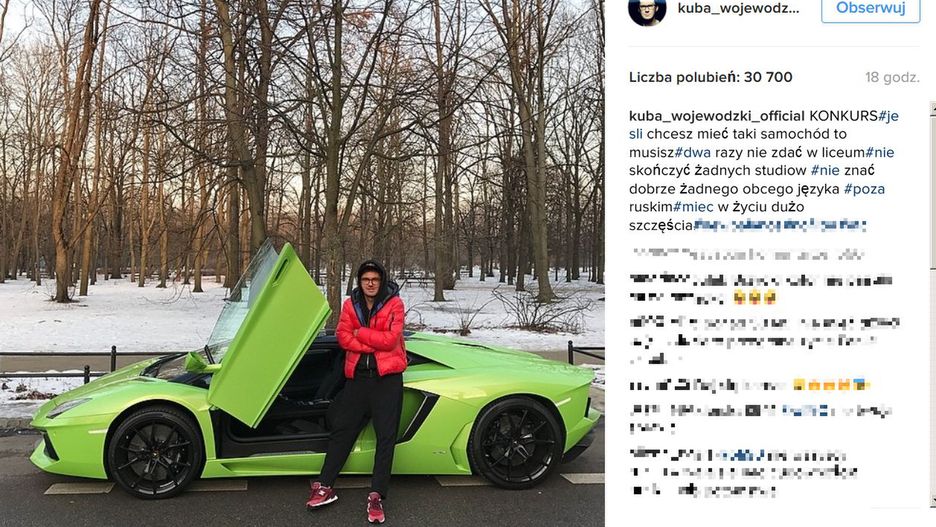Viewport: 936px width, 527px height.
Task: Open the blurred hashtag after szczęścia
Action: 780,226
